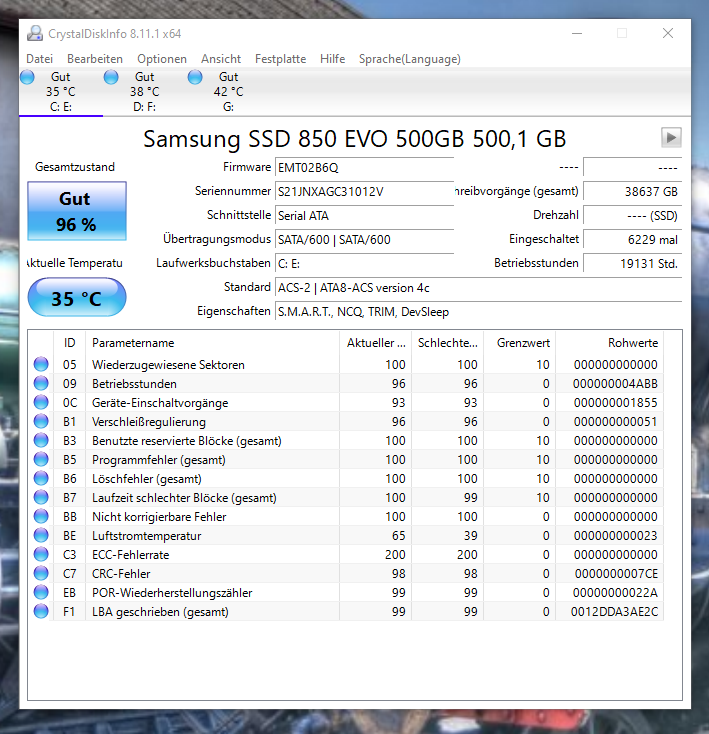The width and height of the screenshot is (709, 734).
Task: Click status orb for LBA geschrieben row
Action: 41,611
